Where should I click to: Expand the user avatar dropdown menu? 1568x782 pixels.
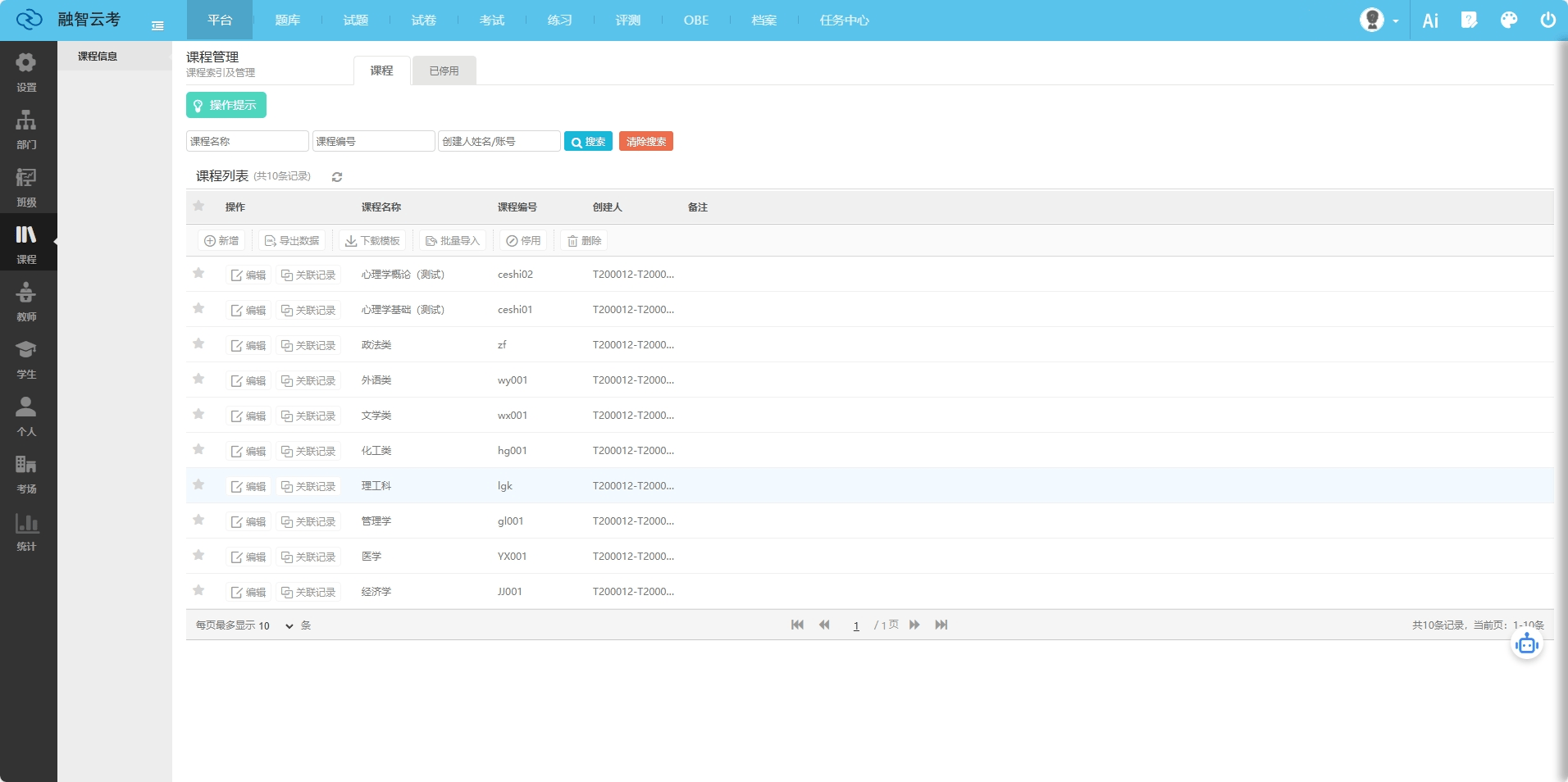[x=1379, y=20]
